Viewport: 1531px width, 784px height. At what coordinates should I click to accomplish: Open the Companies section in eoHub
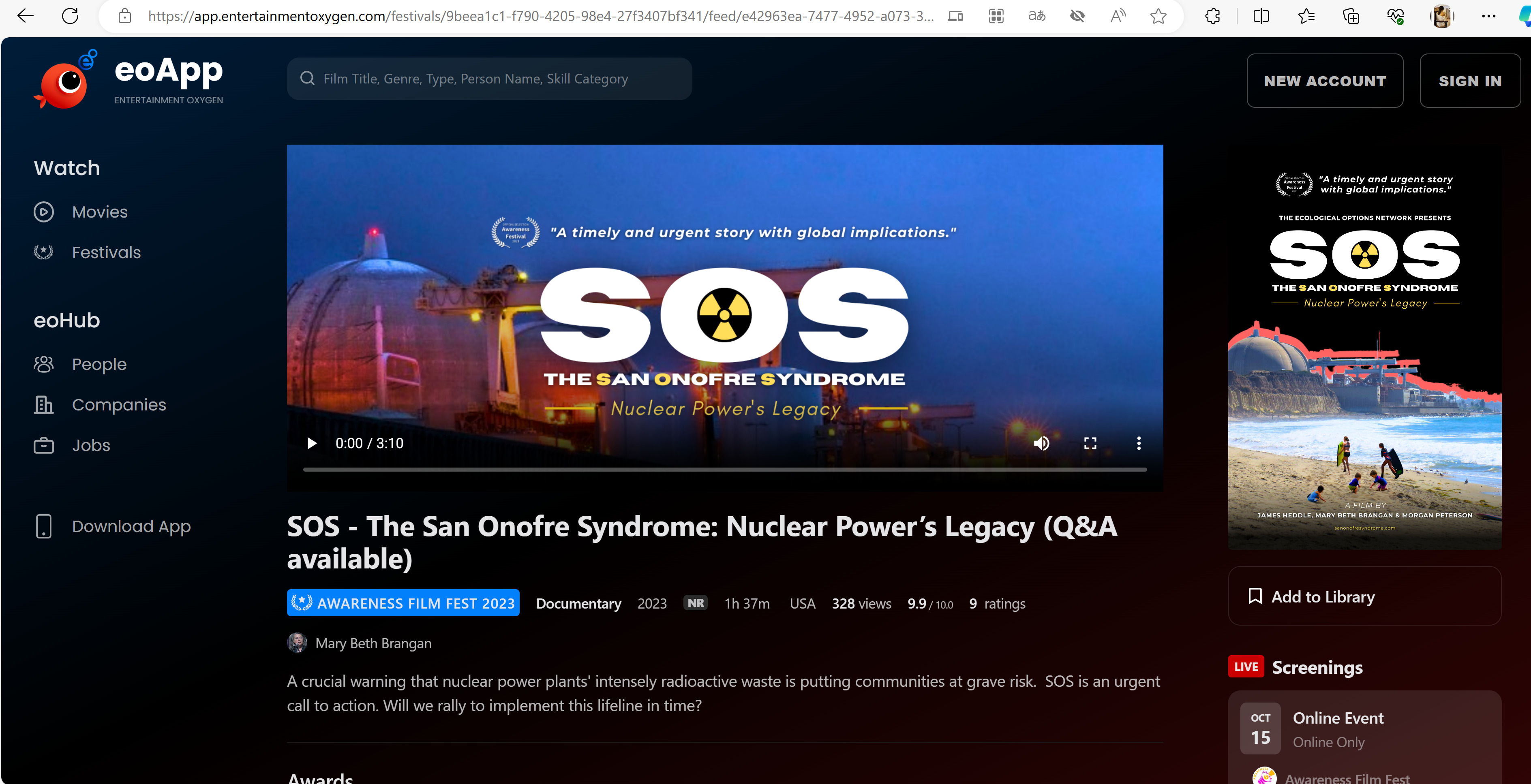click(119, 404)
